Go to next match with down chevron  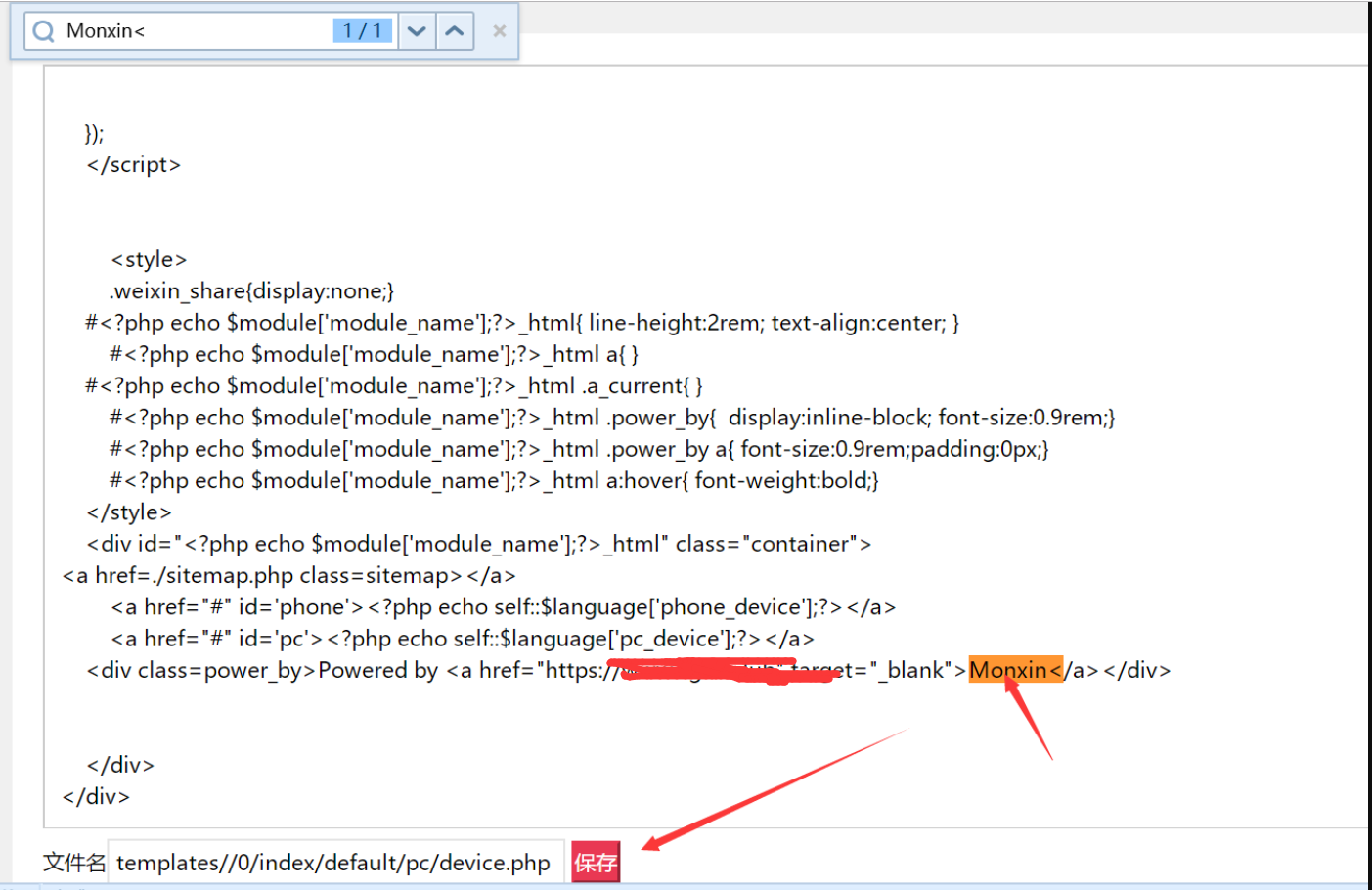point(417,31)
